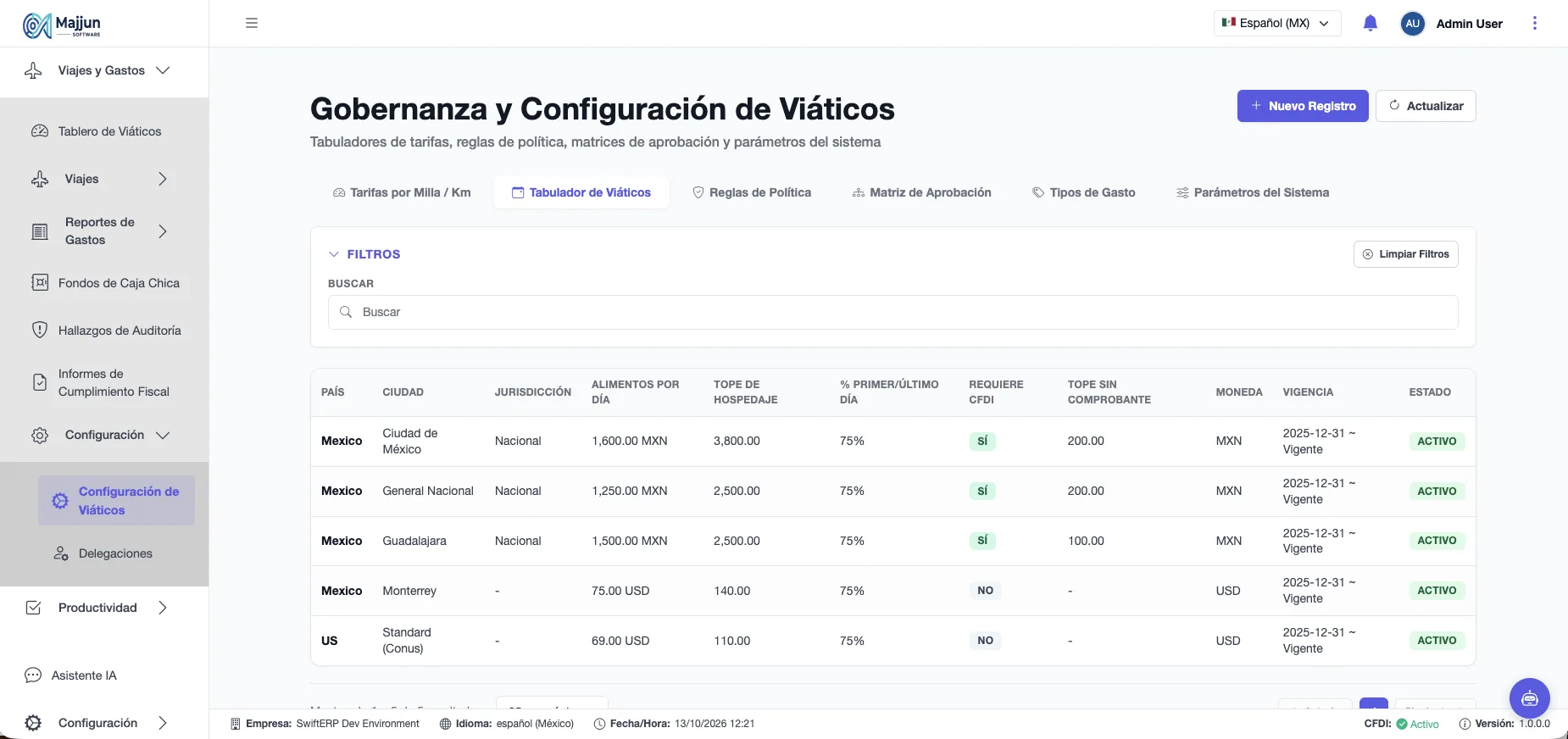This screenshot has width=1568, height=739.
Task: Switch to Tarifas por Milla / Km tab
Action: pyautogui.click(x=402, y=192)
